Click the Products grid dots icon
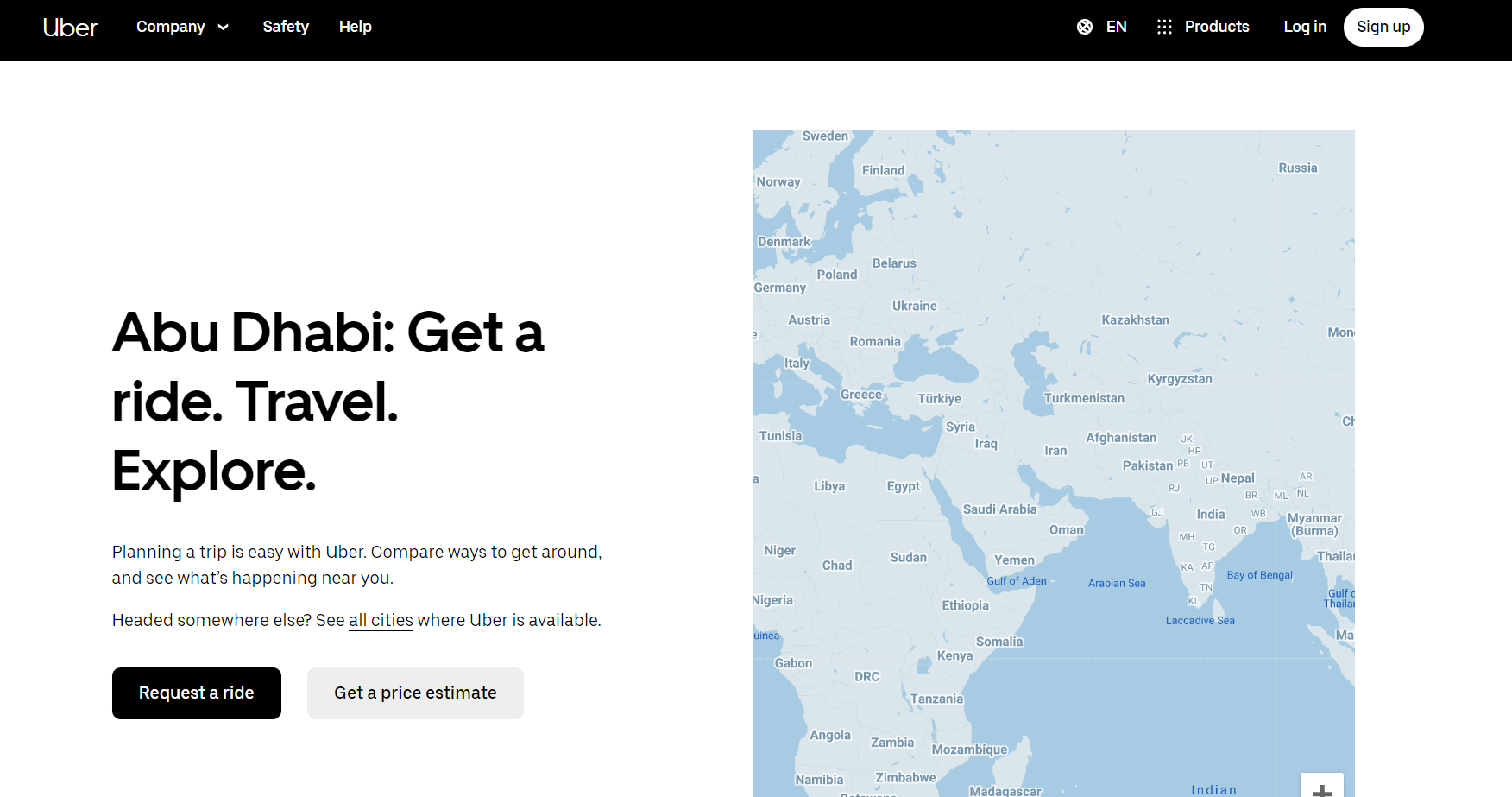Image resolution: width=1512 pixels, height=797 pixels. (1164, 27)
